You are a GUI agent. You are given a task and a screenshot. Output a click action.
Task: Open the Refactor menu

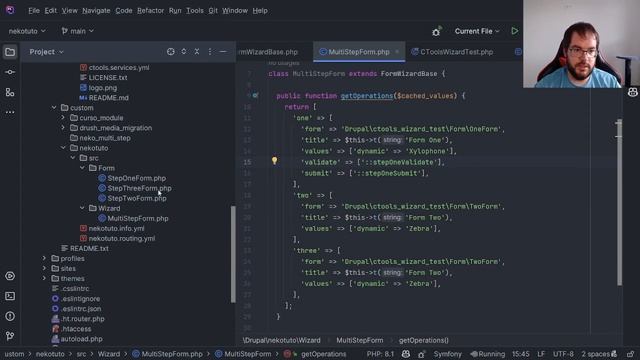click(150, 11)
